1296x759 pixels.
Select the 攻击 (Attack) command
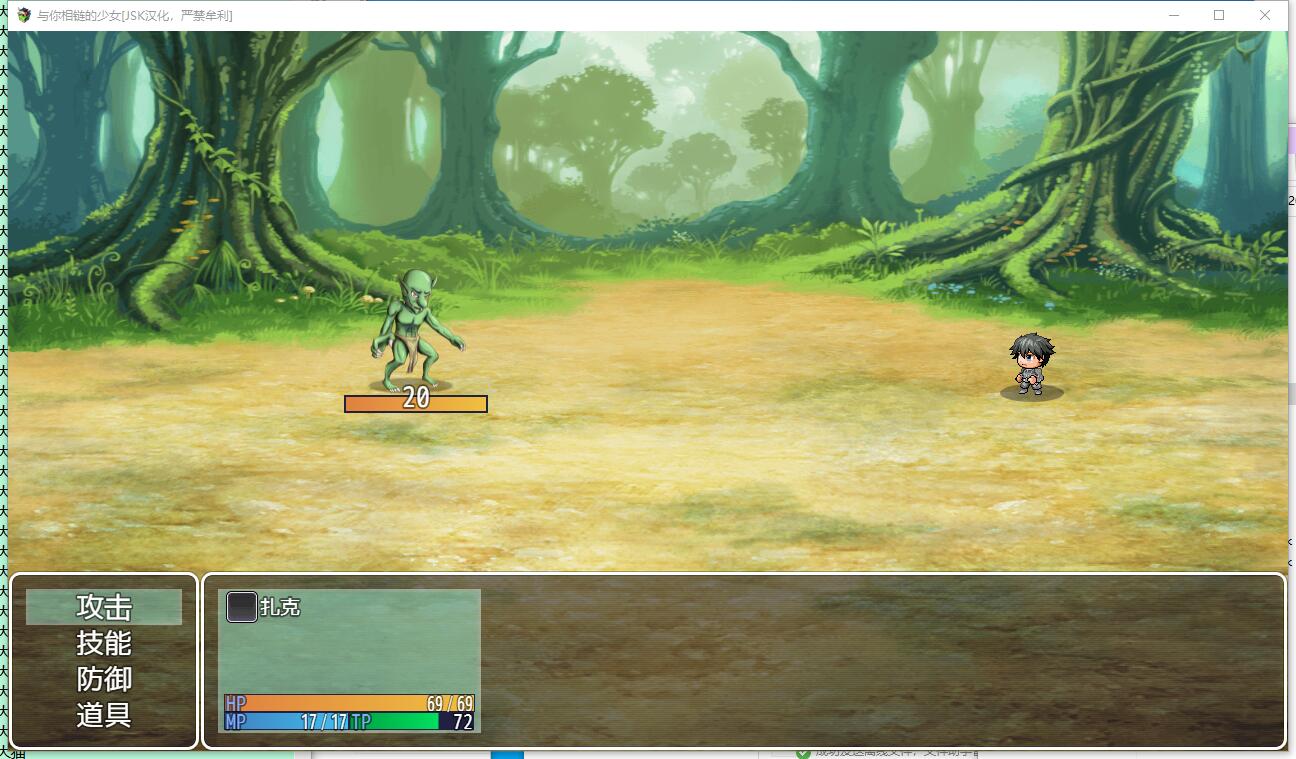click(104, 607)
